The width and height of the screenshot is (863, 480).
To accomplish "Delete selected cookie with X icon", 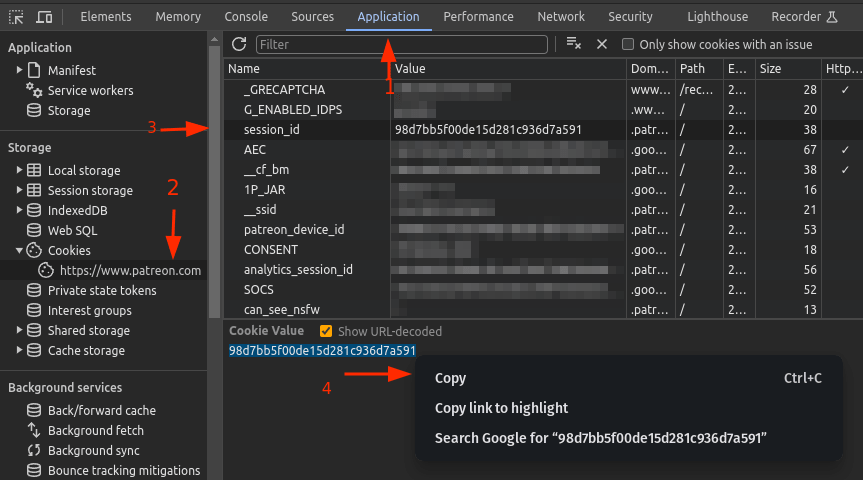I will (602, 44).
